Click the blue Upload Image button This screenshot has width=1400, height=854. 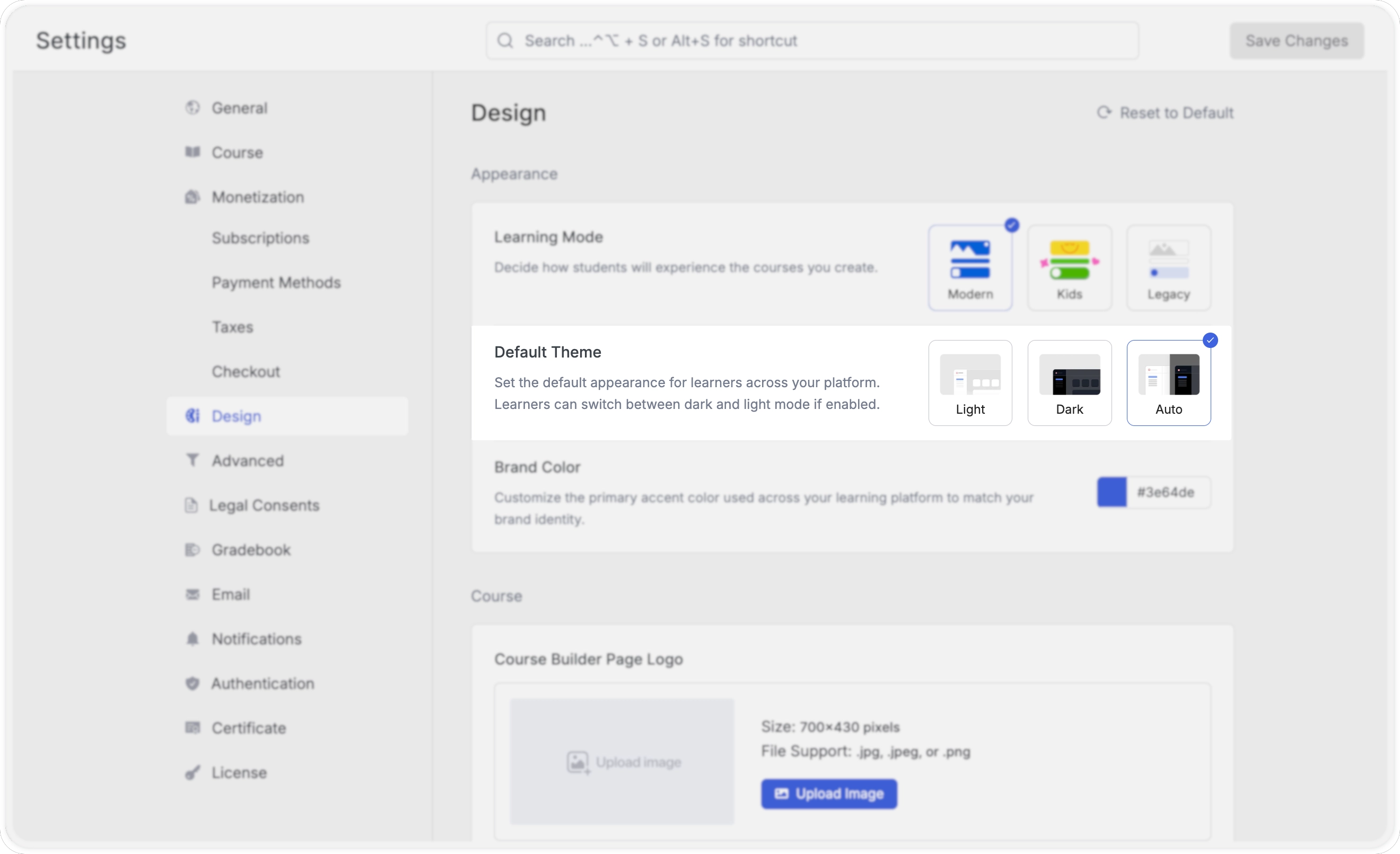pos(829,793)
